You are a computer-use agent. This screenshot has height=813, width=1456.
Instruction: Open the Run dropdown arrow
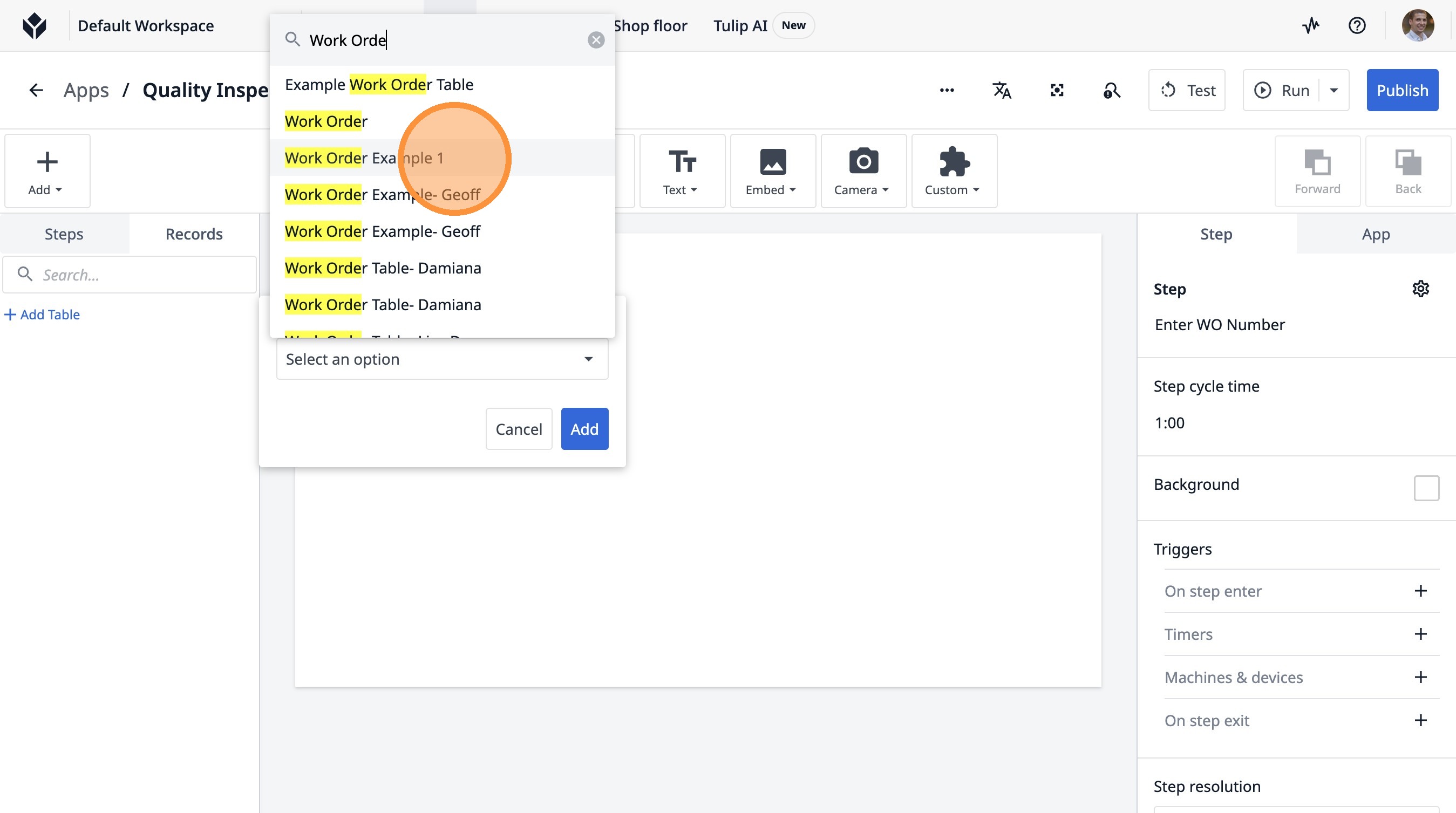click(1334, 91)
